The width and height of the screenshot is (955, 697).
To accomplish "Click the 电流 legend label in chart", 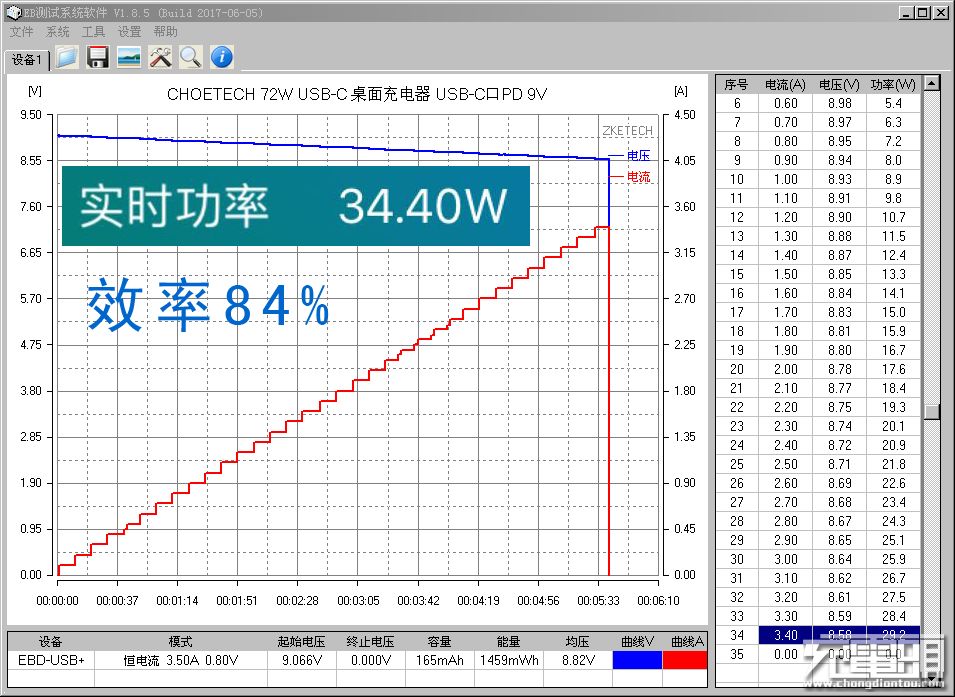I will tap(638, 177).
